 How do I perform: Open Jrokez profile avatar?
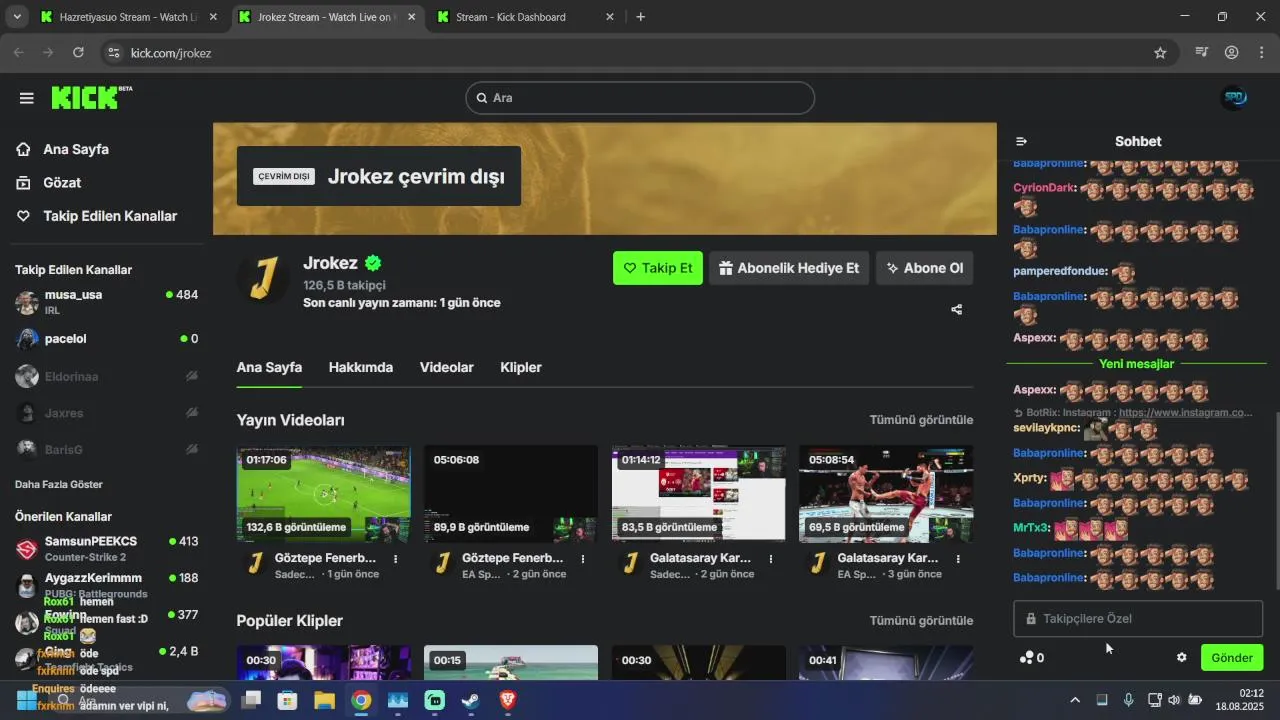click(x=262, y=278)
